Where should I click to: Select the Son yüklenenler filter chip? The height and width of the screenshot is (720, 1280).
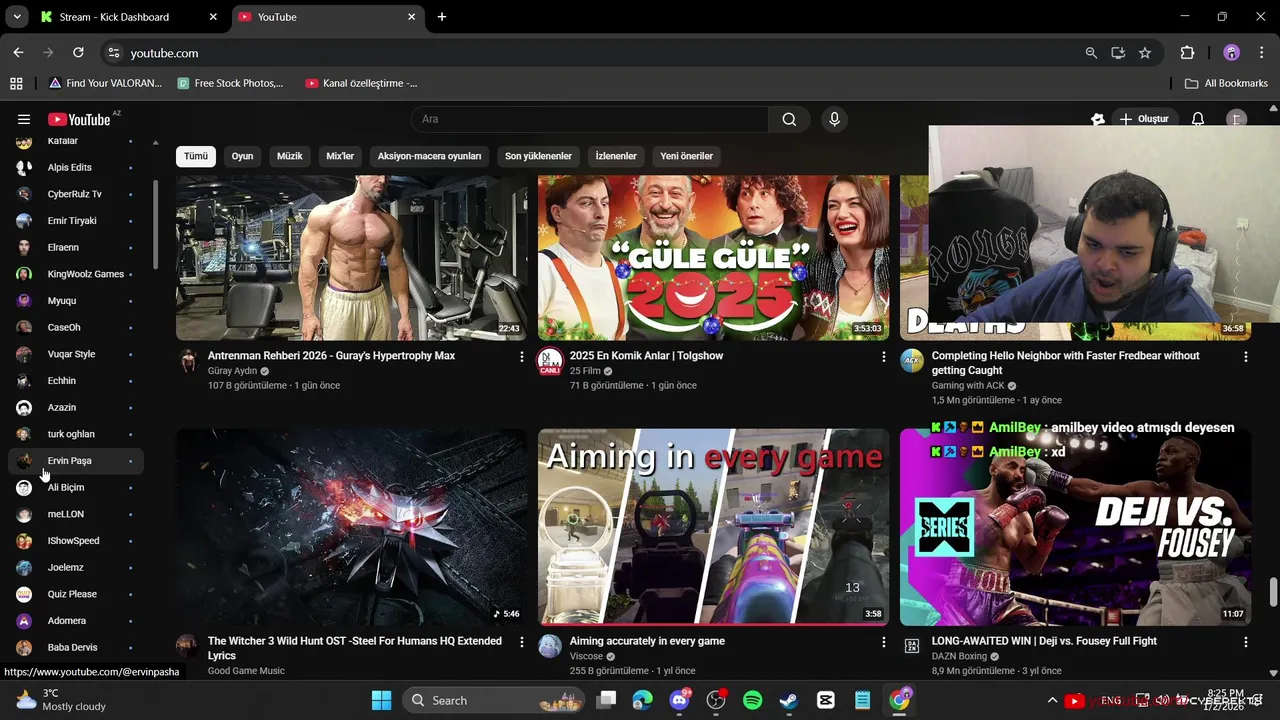(x=538, y=156)
